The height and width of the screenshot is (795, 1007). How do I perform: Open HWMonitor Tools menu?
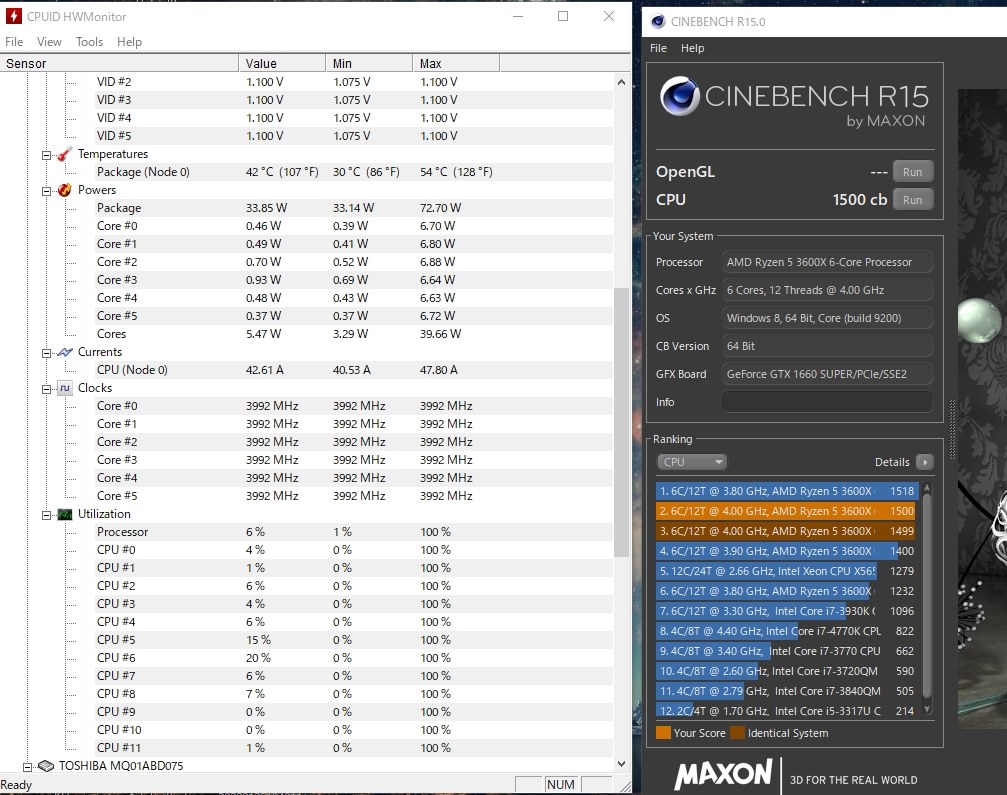[x=89, y=42]
